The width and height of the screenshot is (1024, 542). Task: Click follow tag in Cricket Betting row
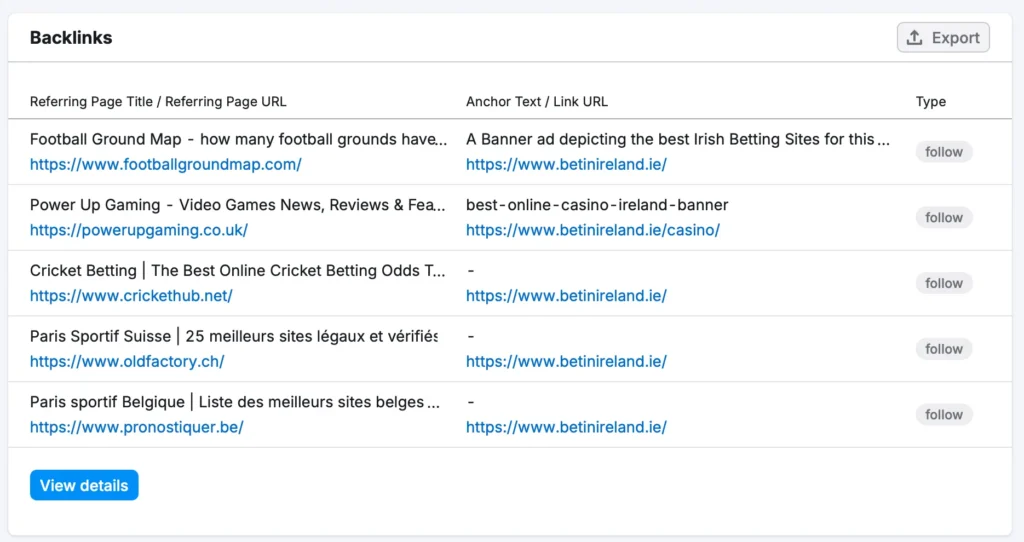pyautogui.click(x=944, y=283)
